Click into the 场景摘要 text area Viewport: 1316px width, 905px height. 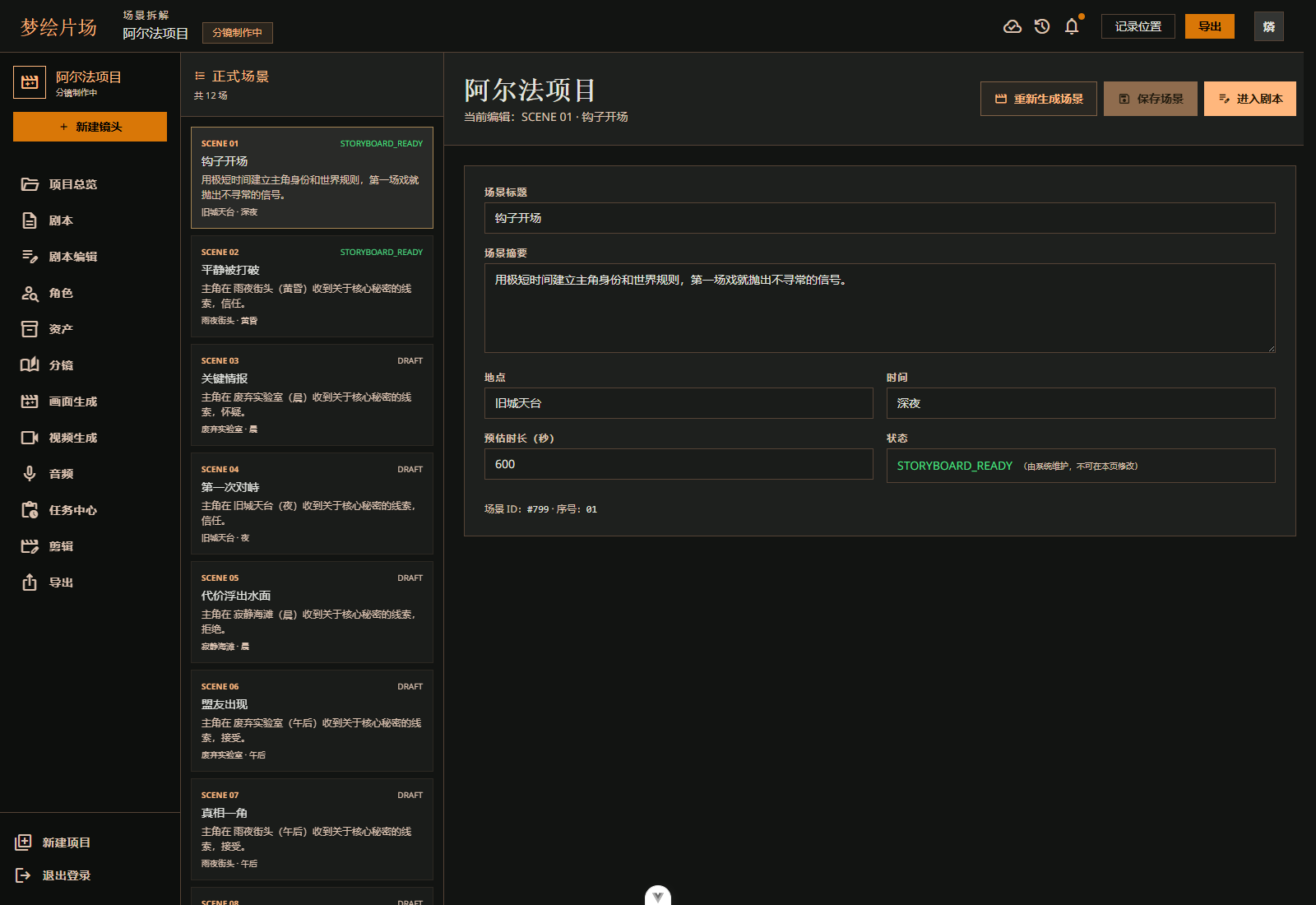tap(880, 308)
